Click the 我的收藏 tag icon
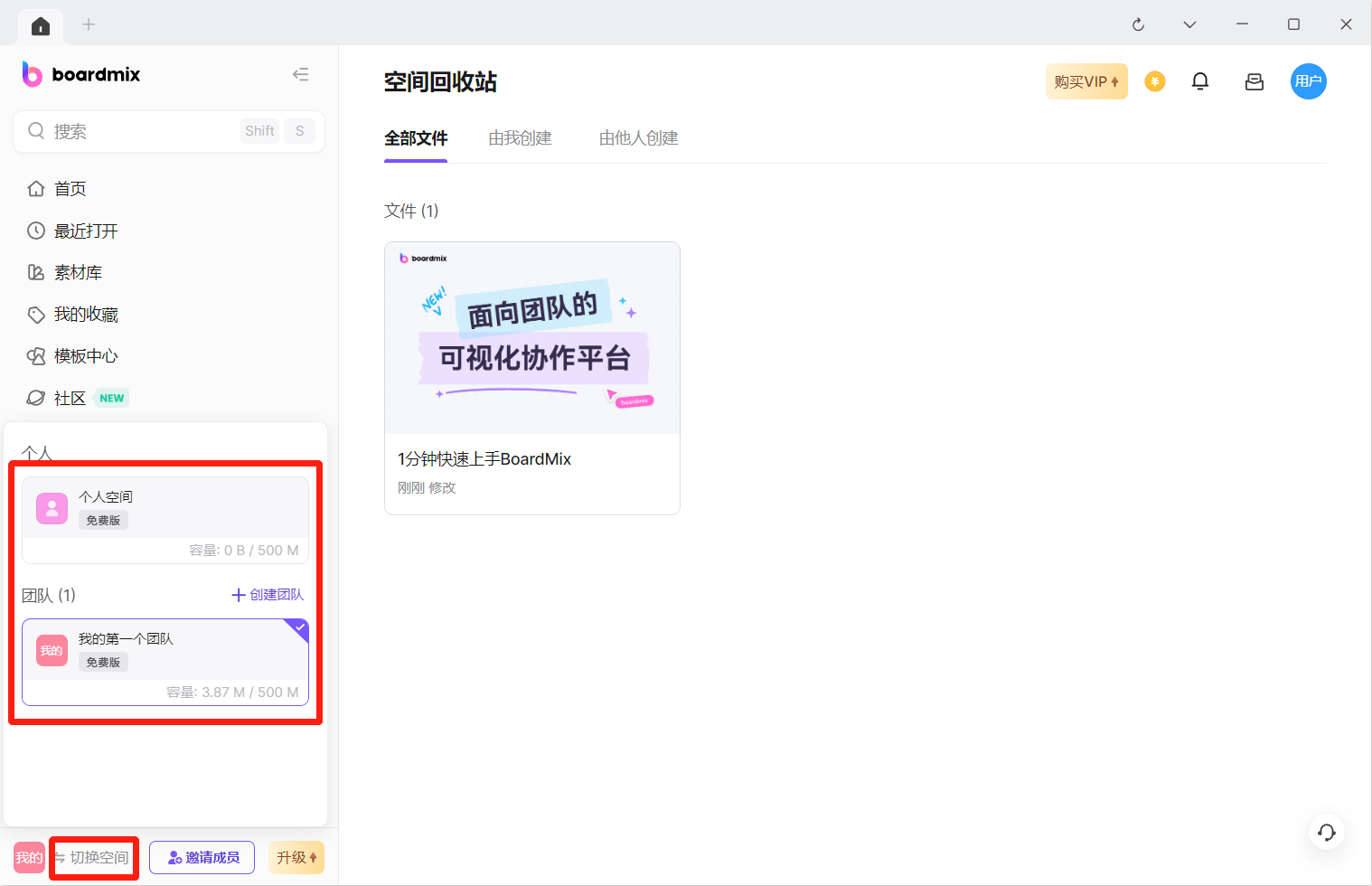The image size is (1372, 886). pyautogui.click(x=36, y=315)
